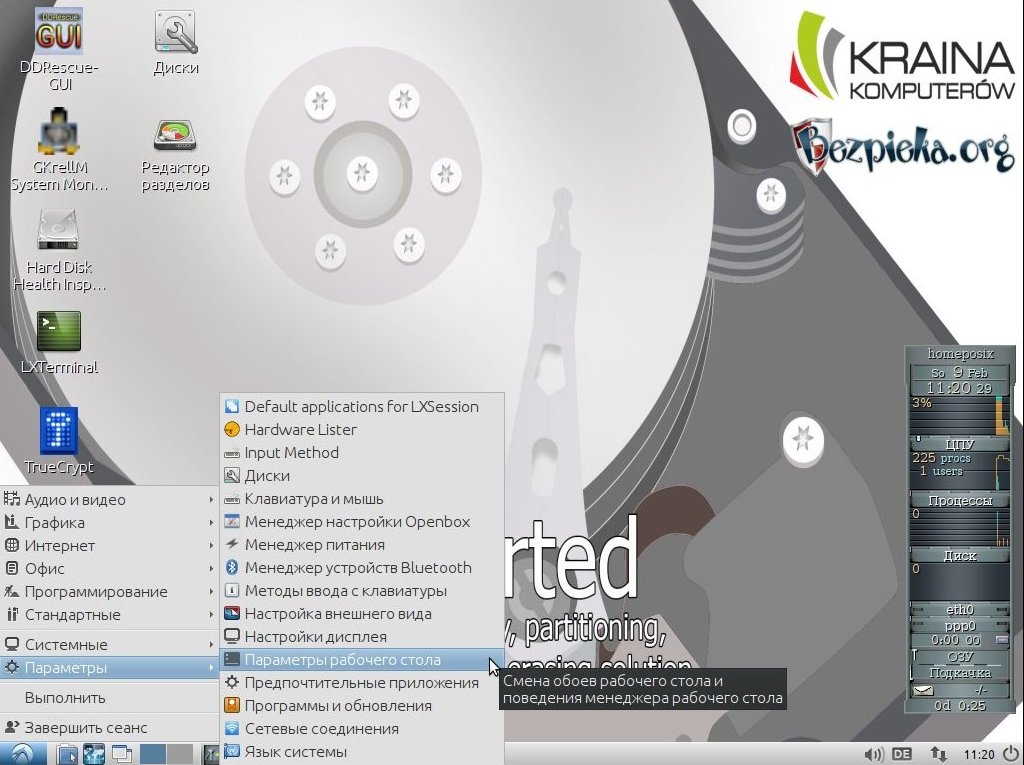The height and width of the screenshot is (765, 1024).
Task: Expand the Аудио и видео submenu
Action: (x=109, y=500)
